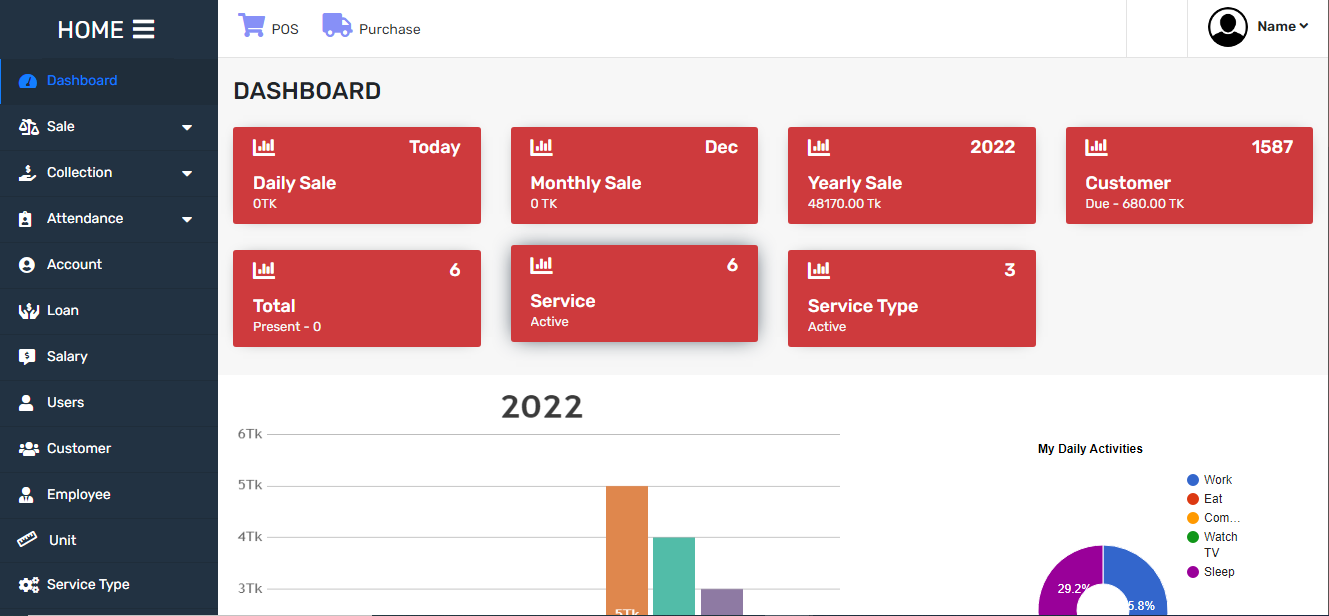Click the Work legend color dot
The width and height of the screenshot is (1329, 616).
click(x=1193, y=480)
